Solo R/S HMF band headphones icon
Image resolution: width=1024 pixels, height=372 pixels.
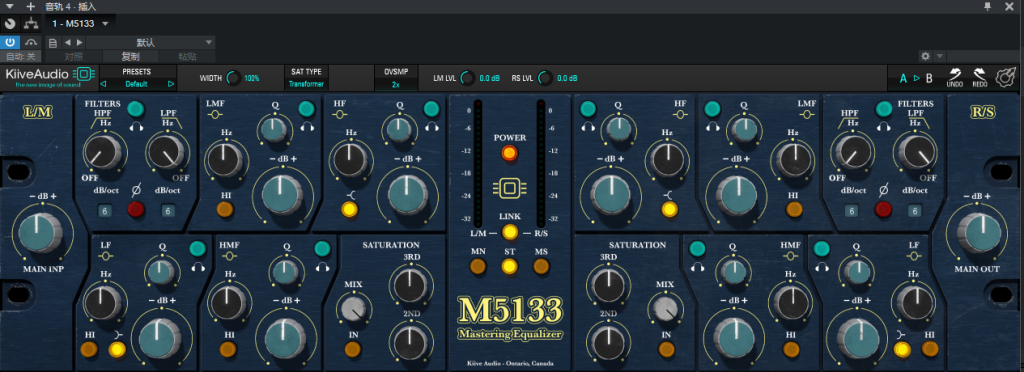[698, 267]
